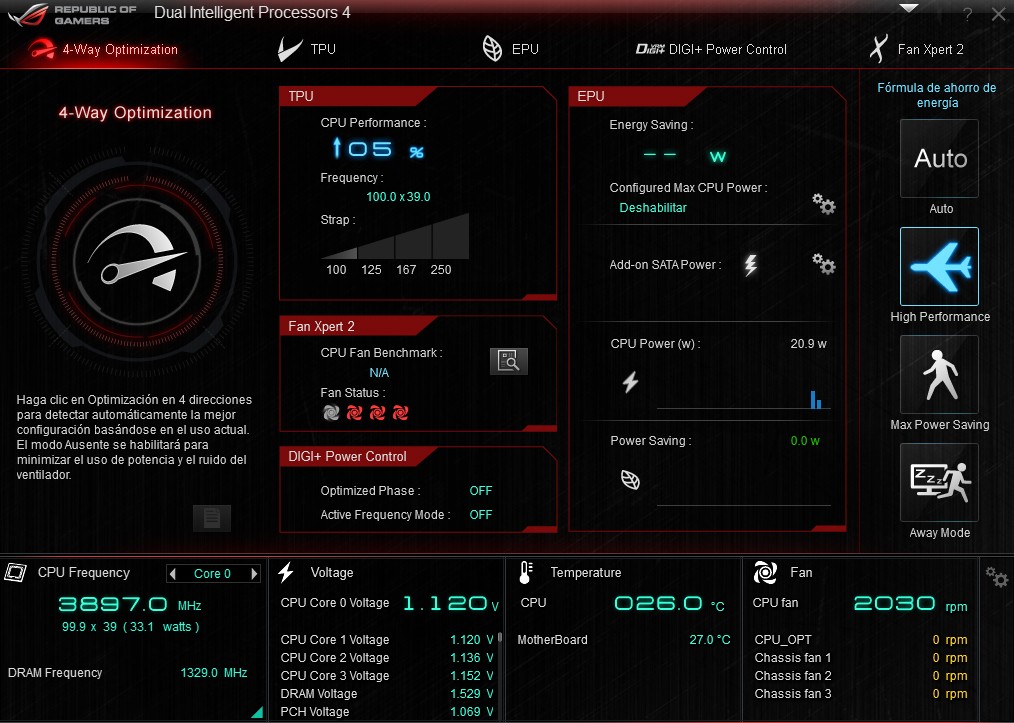Screen dimensions: 1014x723
Task: Open Configured Max CPU Power settings gear
Action: pos(824,204)
